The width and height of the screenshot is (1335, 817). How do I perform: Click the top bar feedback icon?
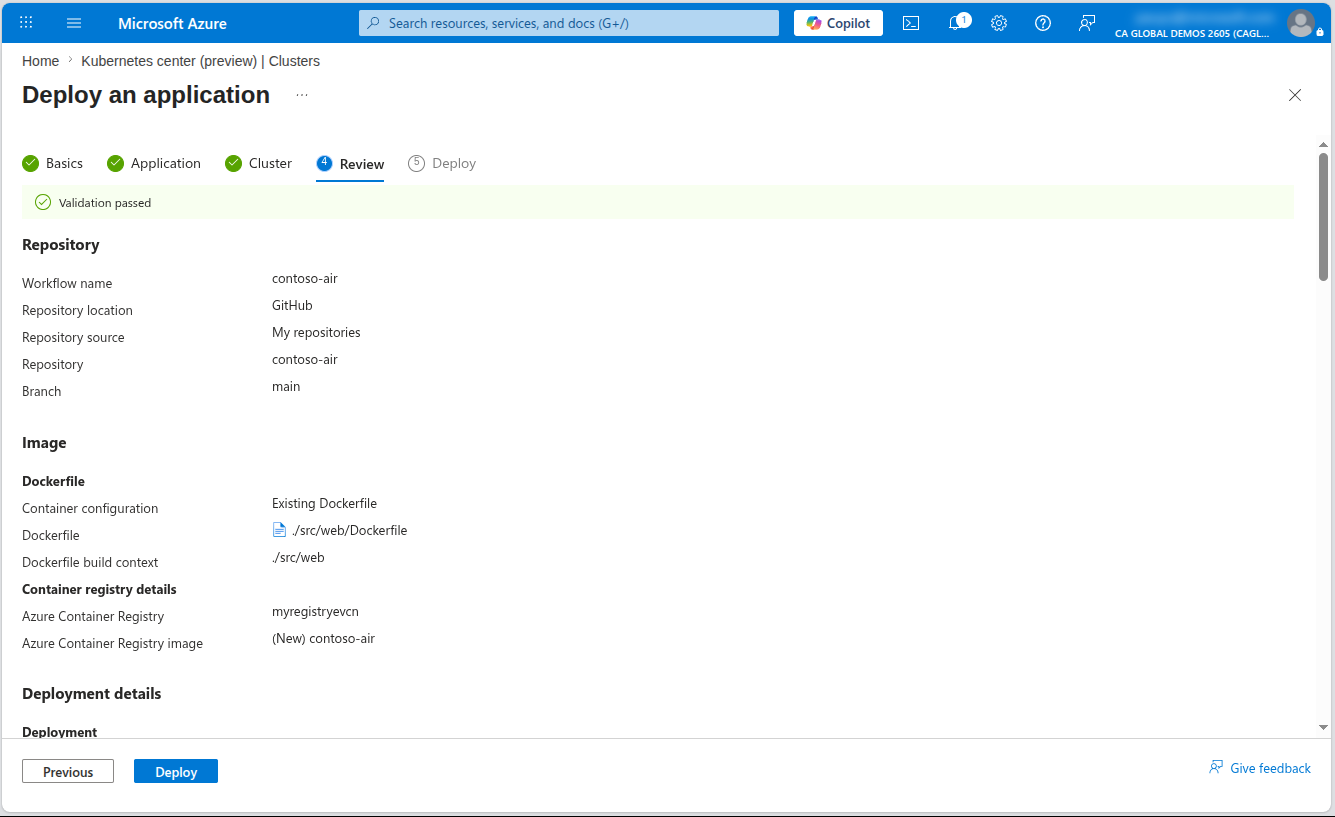pos(1087,23)
